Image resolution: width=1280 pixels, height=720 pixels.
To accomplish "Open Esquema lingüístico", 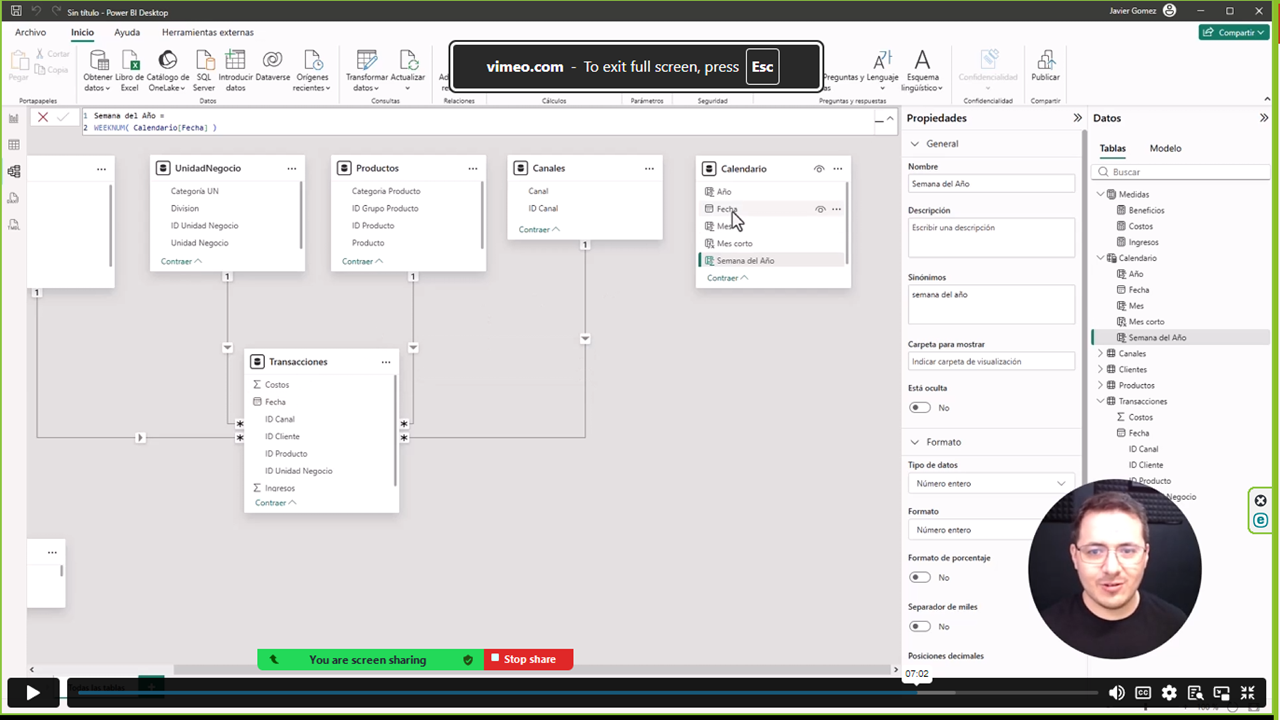I will pos(921,70).
